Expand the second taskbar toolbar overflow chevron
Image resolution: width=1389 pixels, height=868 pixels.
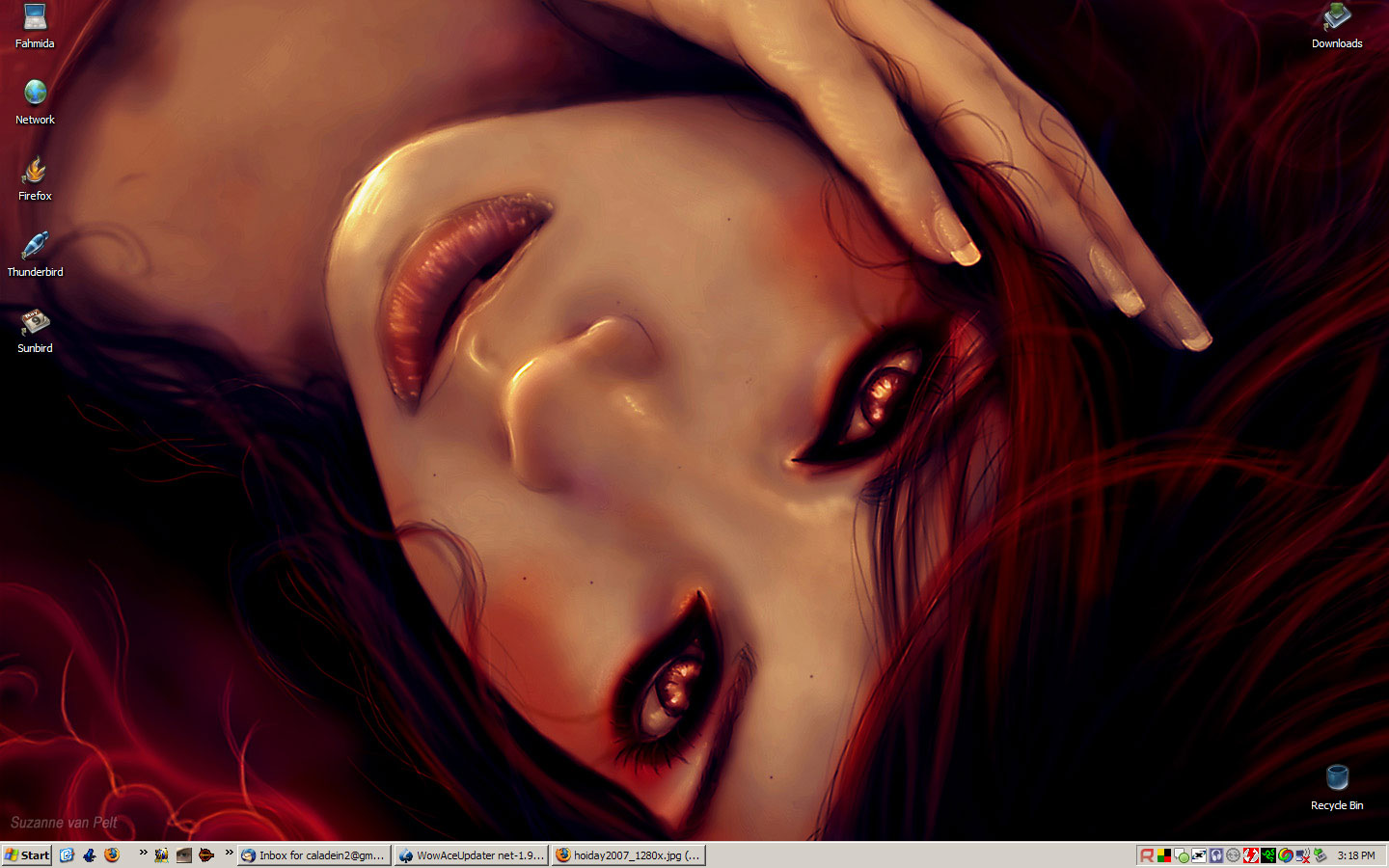click(x=229, y=853)
